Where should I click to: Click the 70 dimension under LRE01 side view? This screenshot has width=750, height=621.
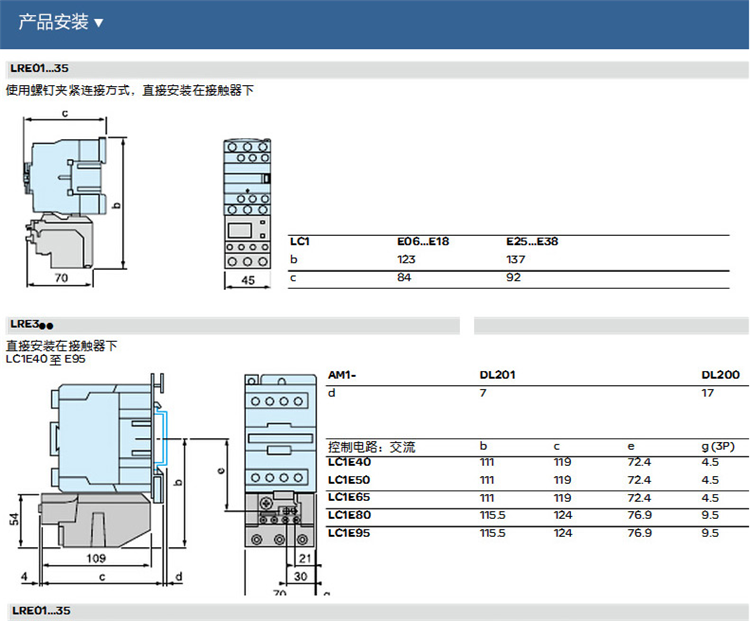(x=61, y=278)
